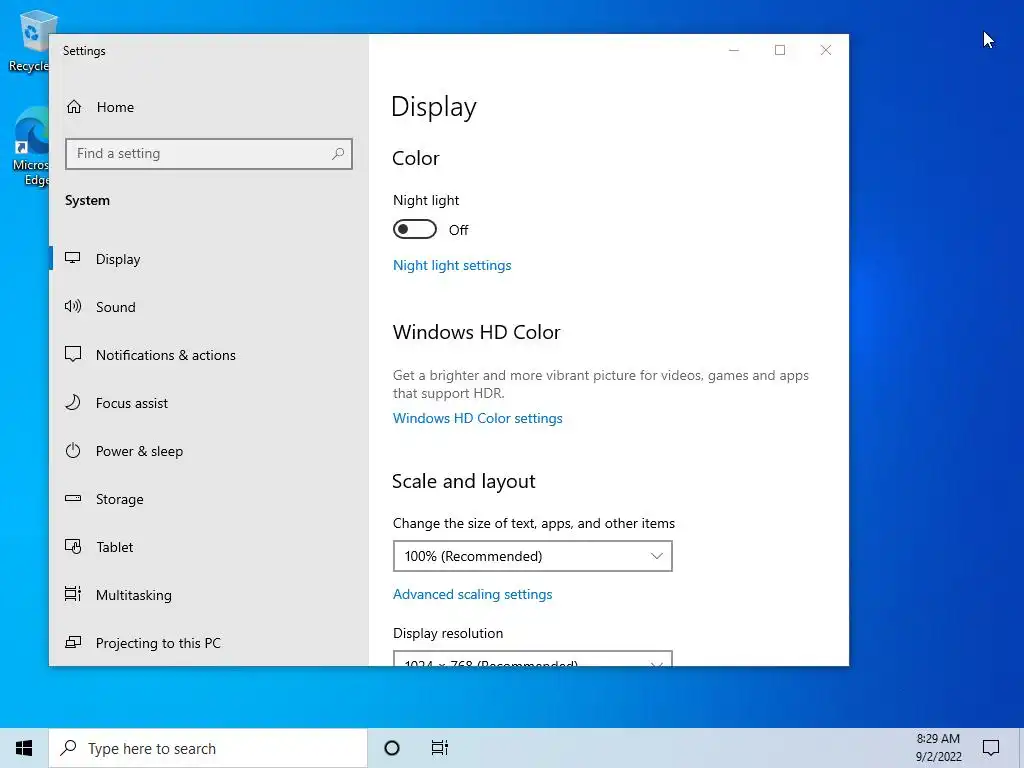Click the Projecting to this PC icon
Viewport: 1024px width, 768px height.
pyautogui.click(x=72, y=642)
